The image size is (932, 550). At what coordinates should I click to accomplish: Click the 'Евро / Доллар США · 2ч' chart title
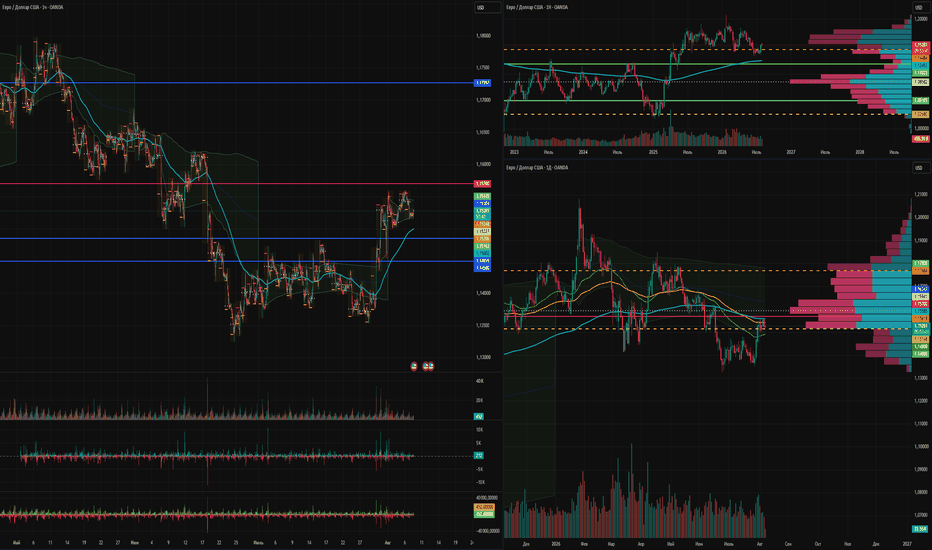click(x=32, y=7)
